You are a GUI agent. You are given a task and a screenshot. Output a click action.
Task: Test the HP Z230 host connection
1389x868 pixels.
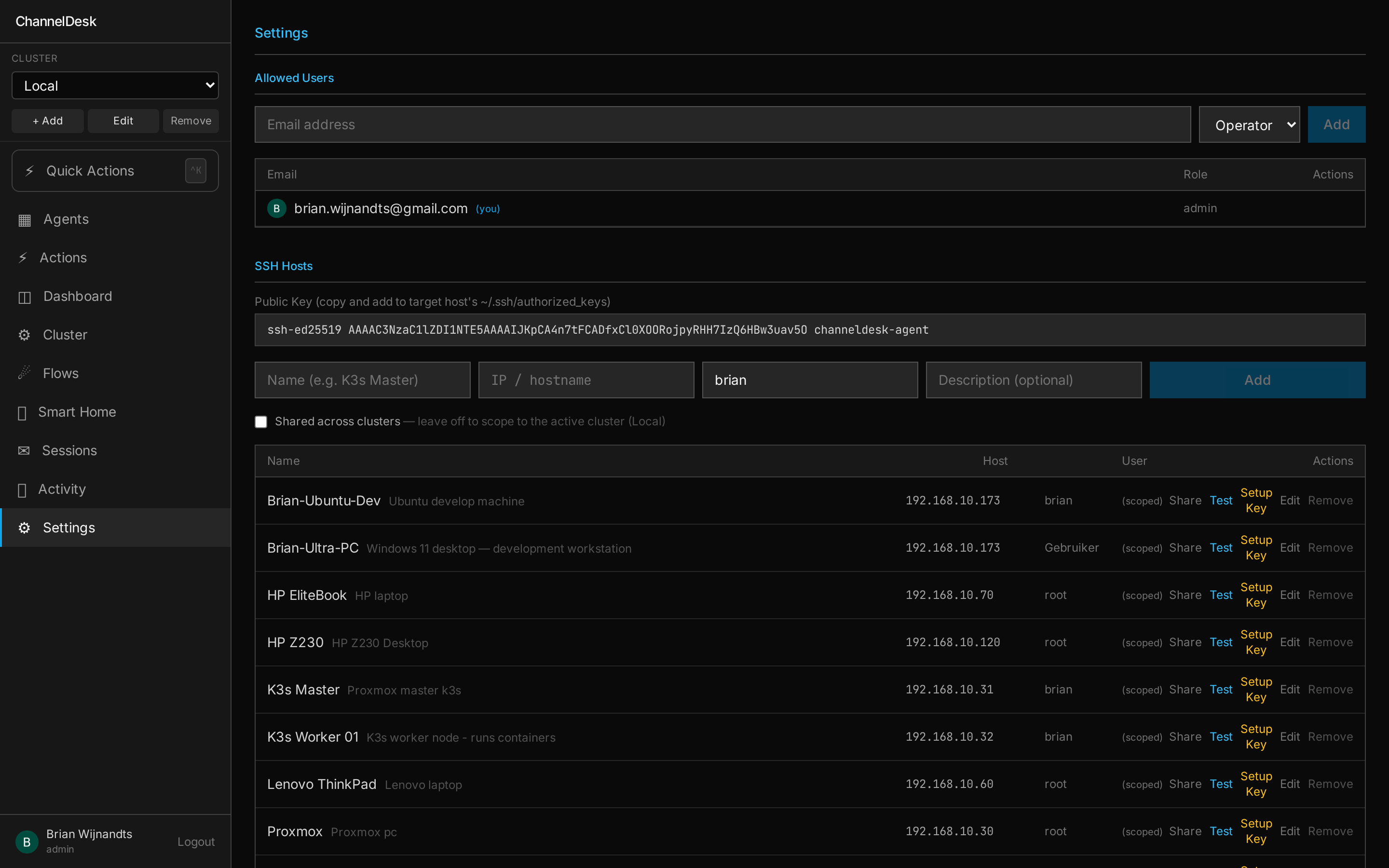point(1221,642)
